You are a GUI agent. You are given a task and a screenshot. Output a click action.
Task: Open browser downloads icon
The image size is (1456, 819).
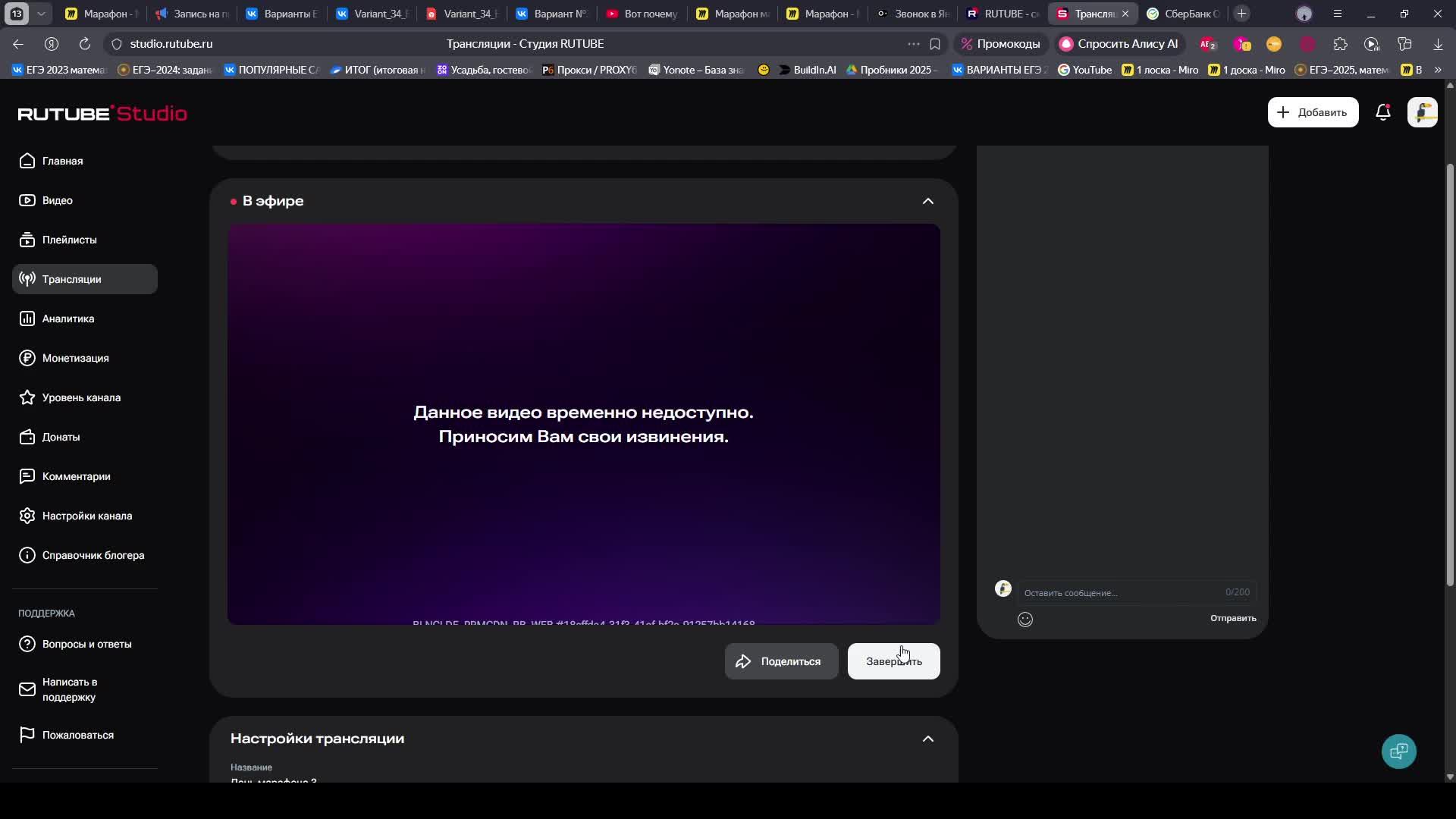coord(1438,44)
